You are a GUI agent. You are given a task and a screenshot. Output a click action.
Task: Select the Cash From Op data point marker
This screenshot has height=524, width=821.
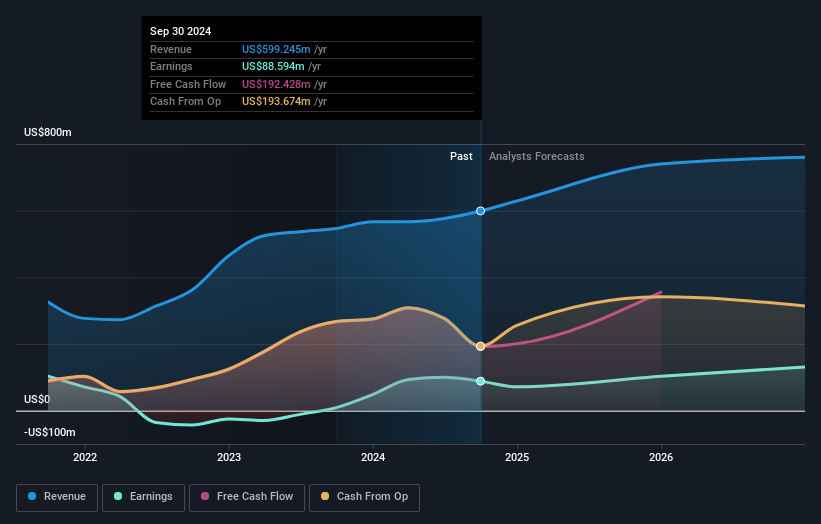tap(480, 346)
